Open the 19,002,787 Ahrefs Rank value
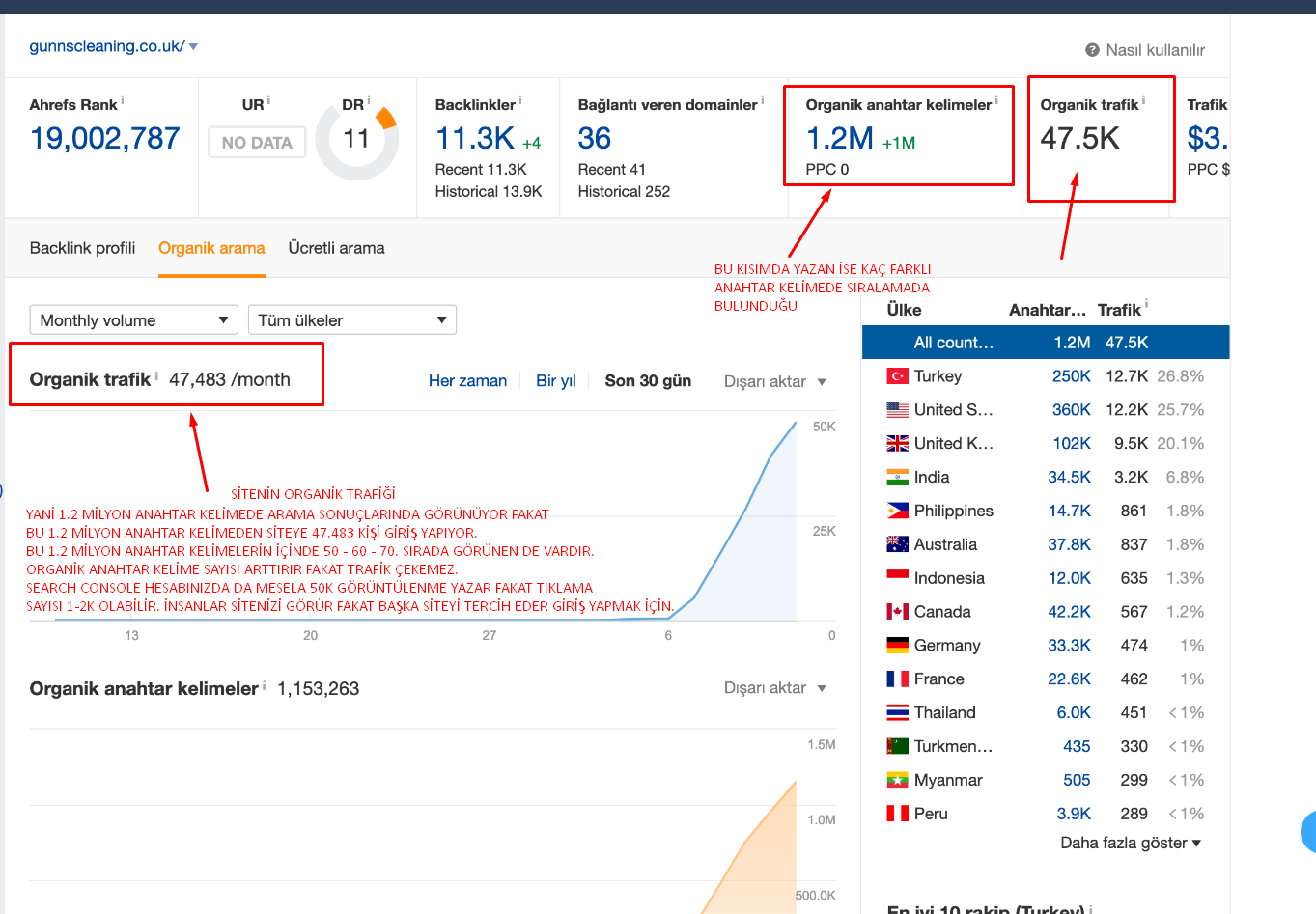Screen dimensions: 1316x914 104,139
